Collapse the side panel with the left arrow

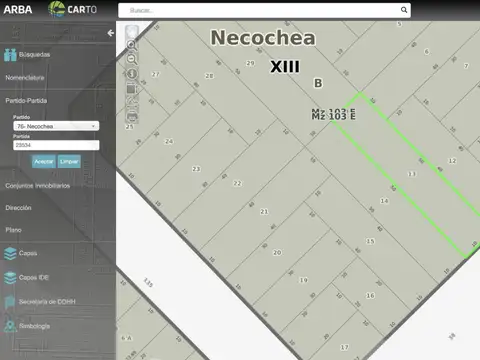pos(110,33)
